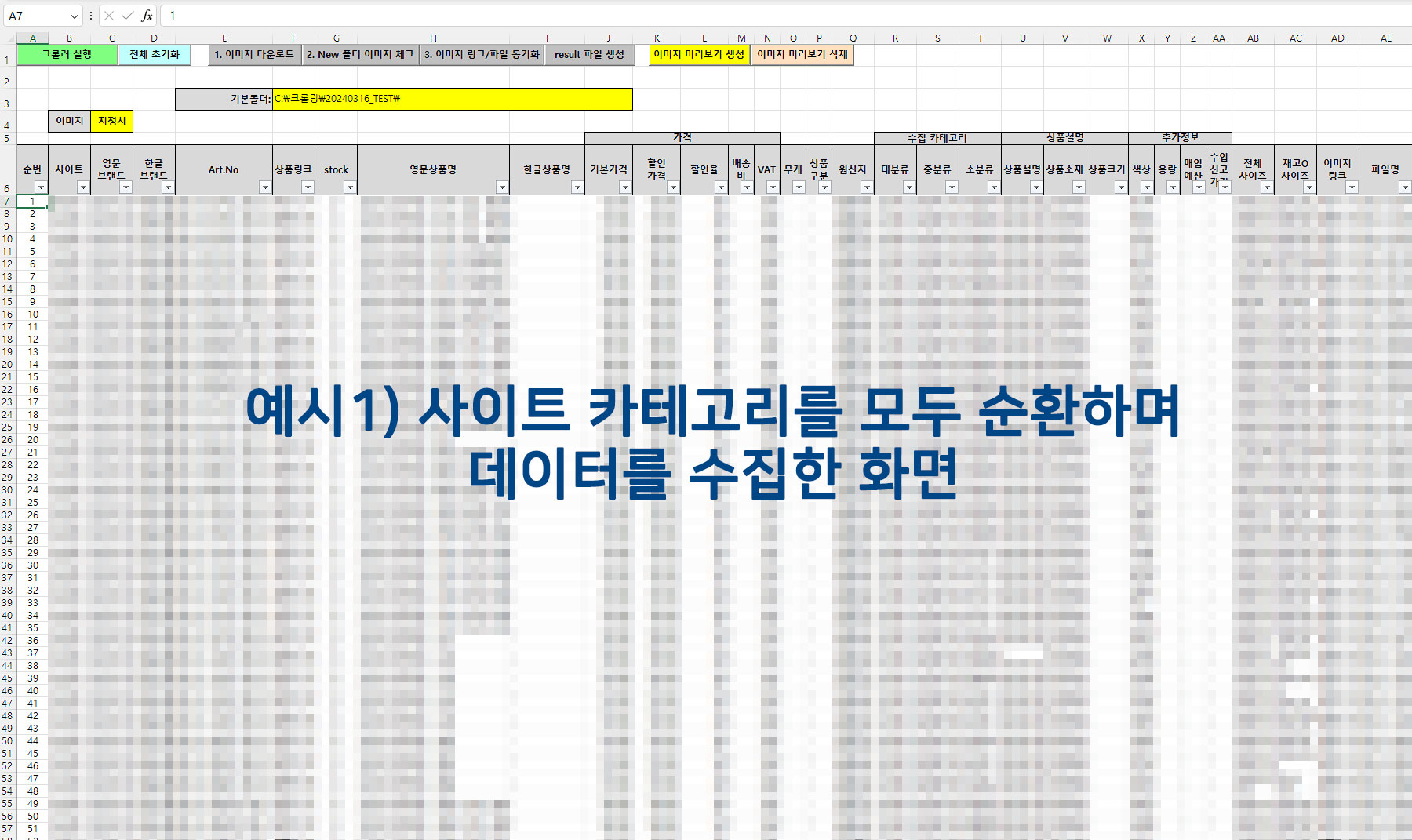Expand the 영문상품명 column filter
Screen dimensions: 1412x840
coord(502,187)
